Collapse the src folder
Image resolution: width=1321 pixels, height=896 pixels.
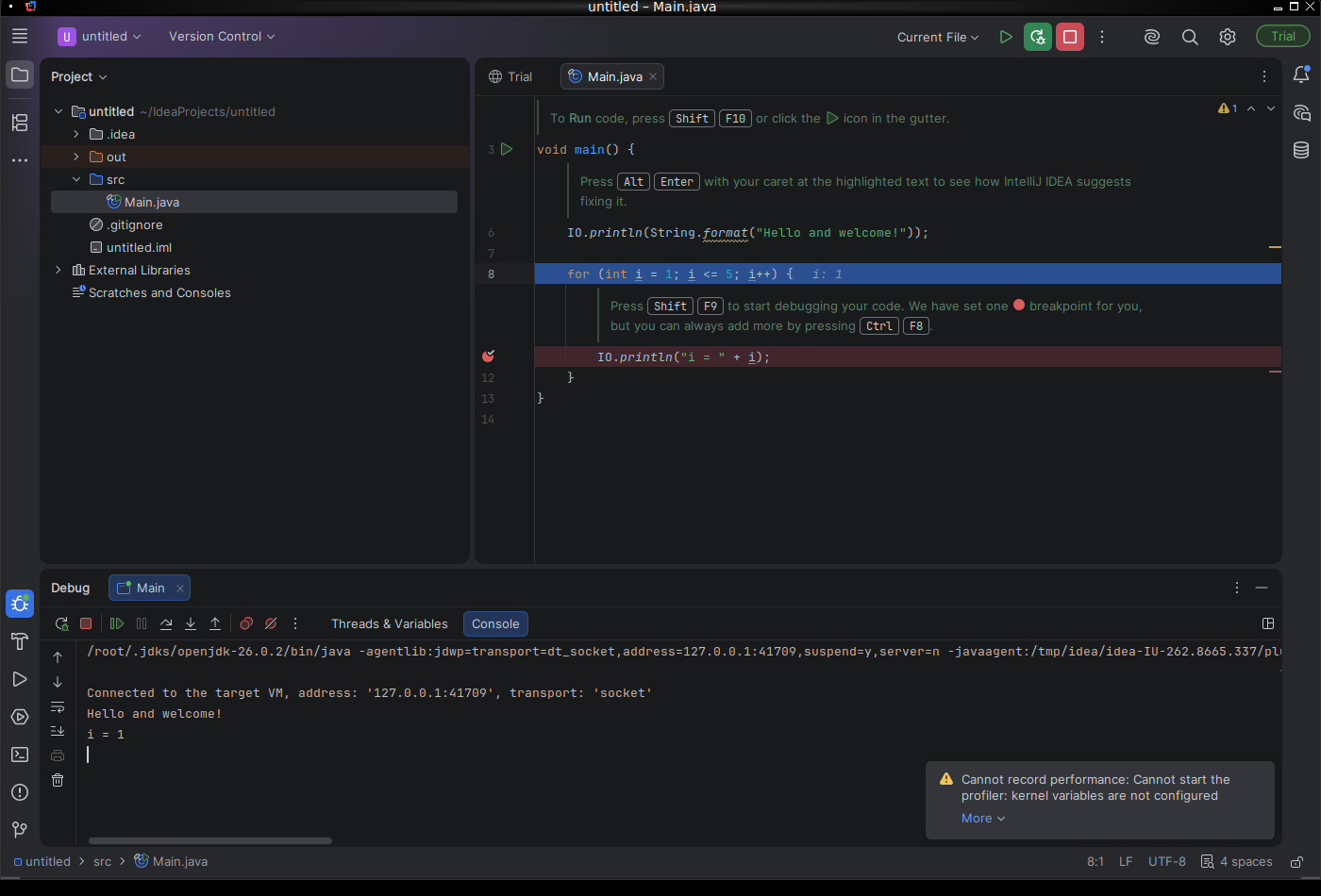[76, 179]
